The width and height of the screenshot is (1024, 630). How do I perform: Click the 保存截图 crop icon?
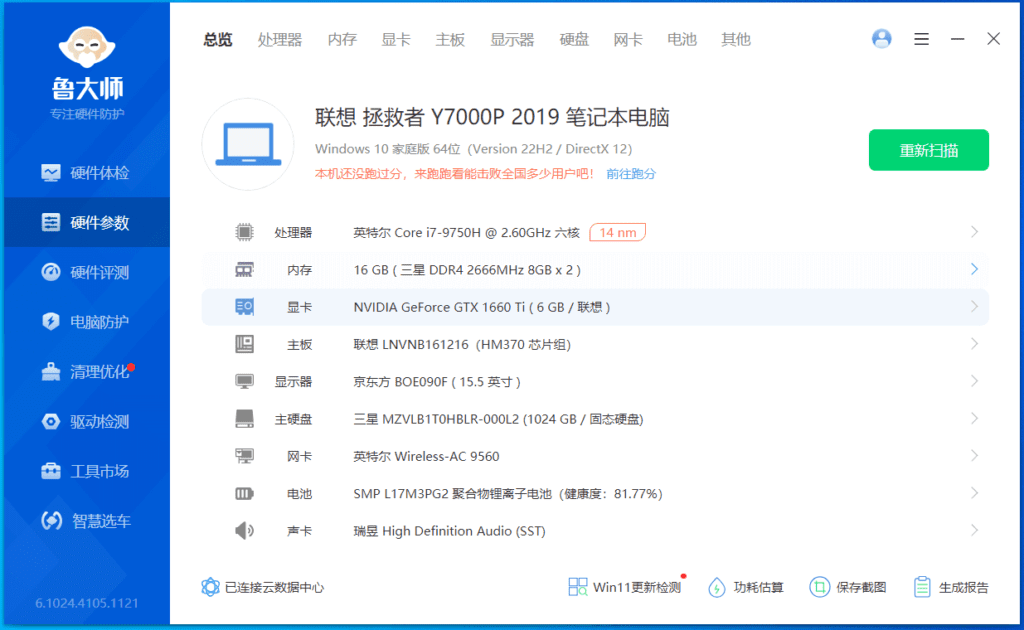pyautogui.click(x=820, y=587)
